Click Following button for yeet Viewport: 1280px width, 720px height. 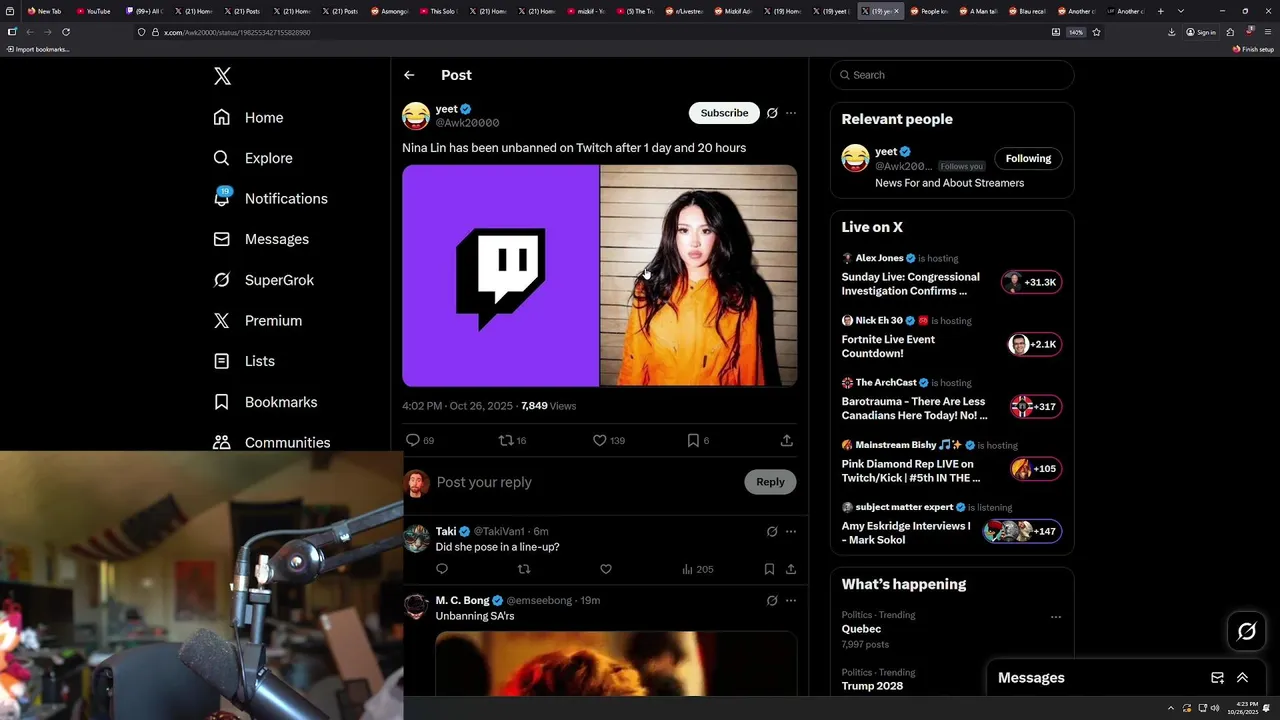pos(1028,158)
